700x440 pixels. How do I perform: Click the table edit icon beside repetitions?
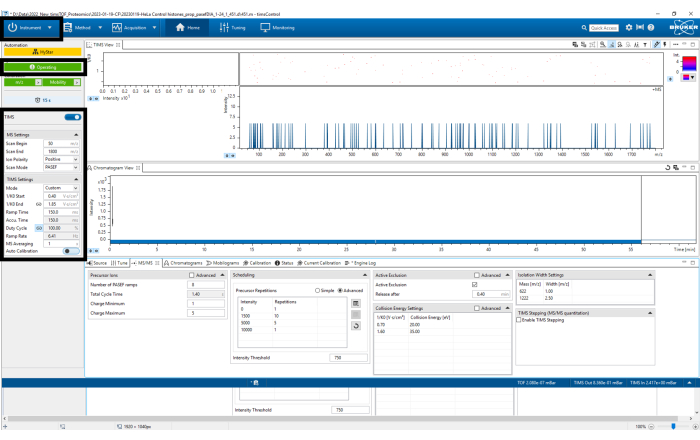pyautogui.click(x=356, y=304)
